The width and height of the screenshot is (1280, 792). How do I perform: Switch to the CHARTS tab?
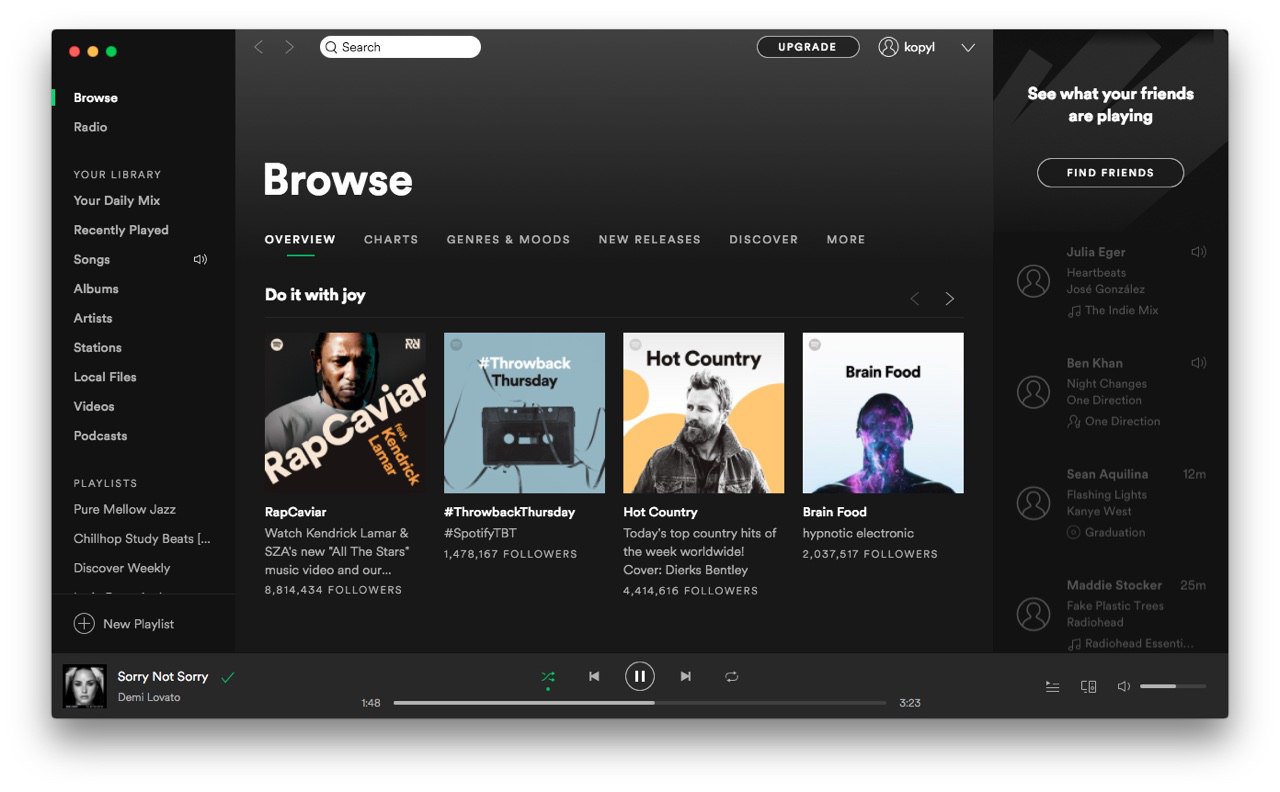[x=391, y=240]
